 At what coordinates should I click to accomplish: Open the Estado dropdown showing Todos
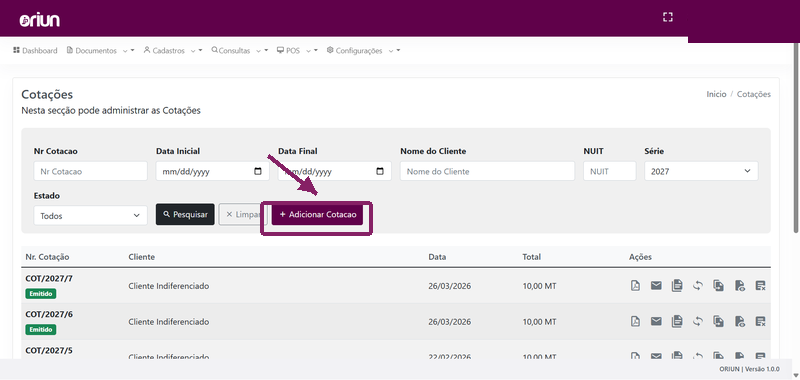click(x=90, y=216)
